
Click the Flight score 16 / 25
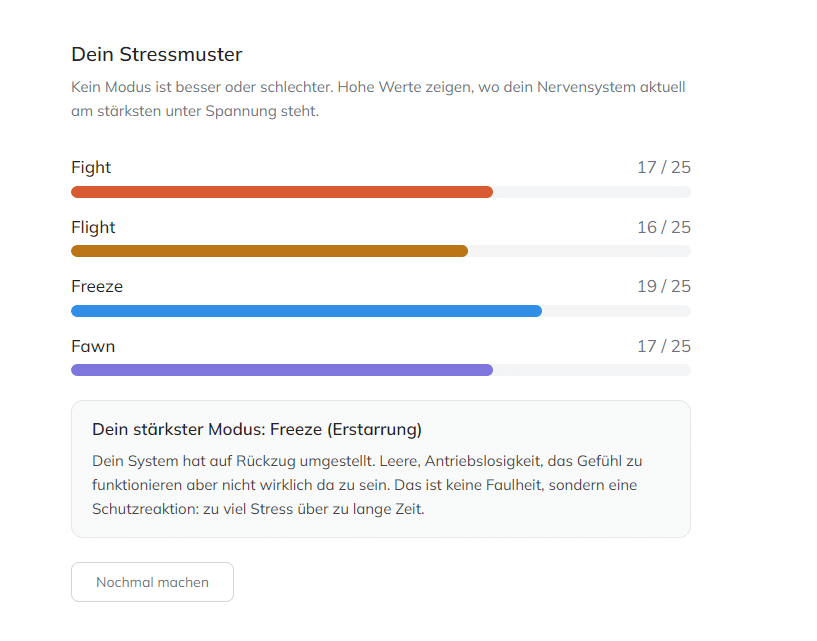tap(663, 227)
